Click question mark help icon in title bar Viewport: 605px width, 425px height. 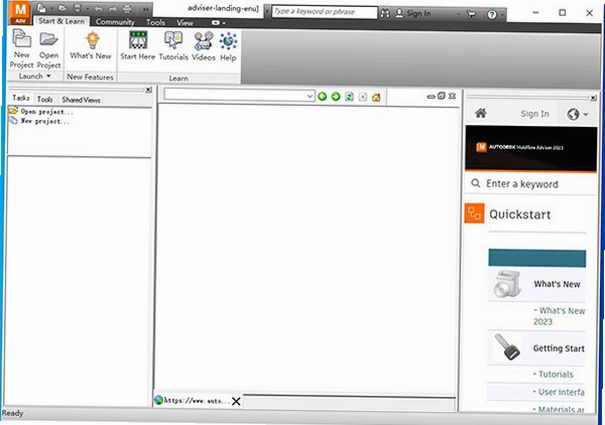[x=492, y=15]
